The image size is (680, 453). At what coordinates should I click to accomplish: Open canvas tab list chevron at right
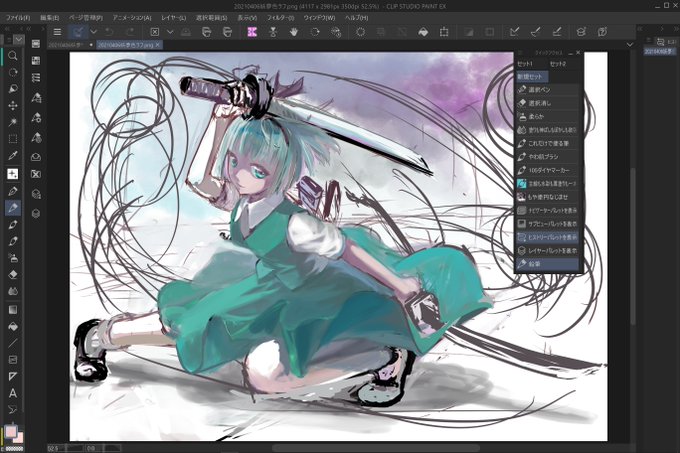click(x=630, y=45)
